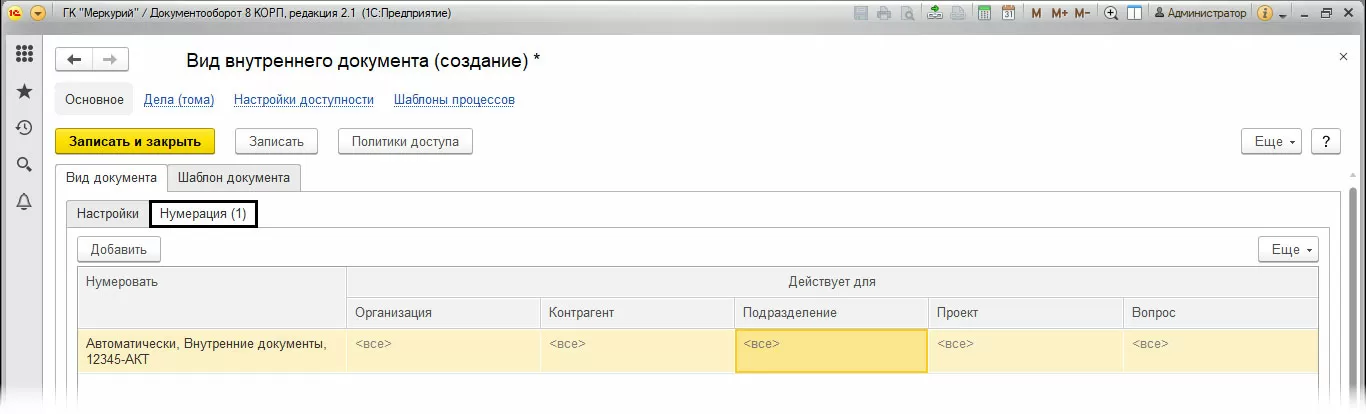Open the calendar icon in title bar
1366x414 pixels.
(1008, 14)
